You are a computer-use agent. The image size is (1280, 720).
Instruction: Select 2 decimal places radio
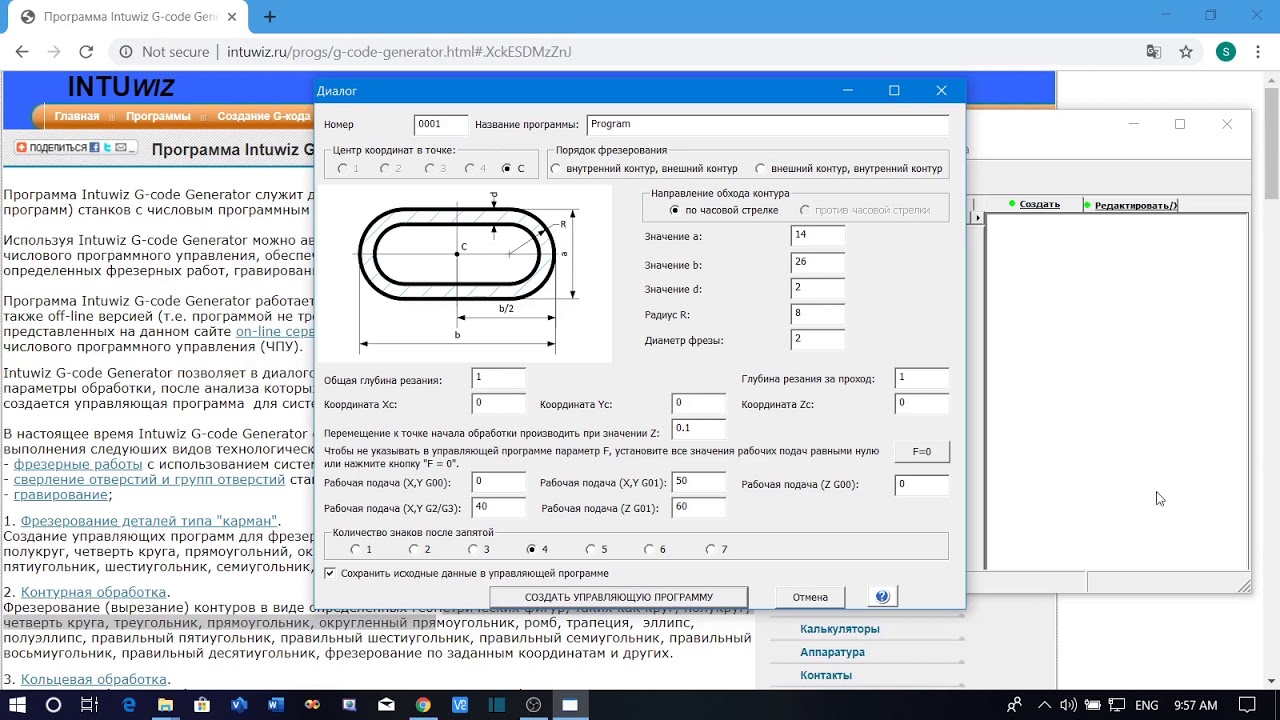pos(414,549)
